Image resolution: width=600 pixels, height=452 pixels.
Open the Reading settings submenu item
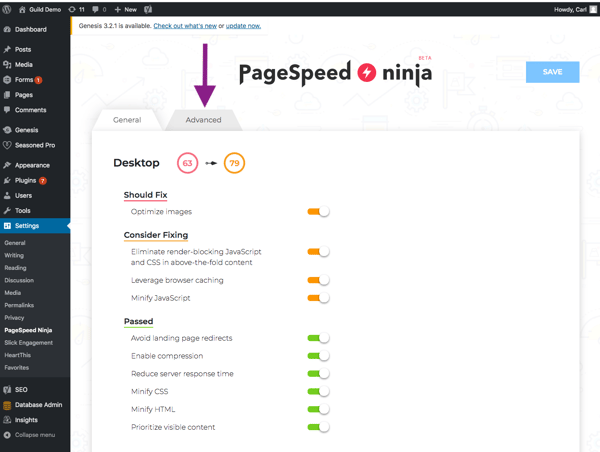(15, 268)
